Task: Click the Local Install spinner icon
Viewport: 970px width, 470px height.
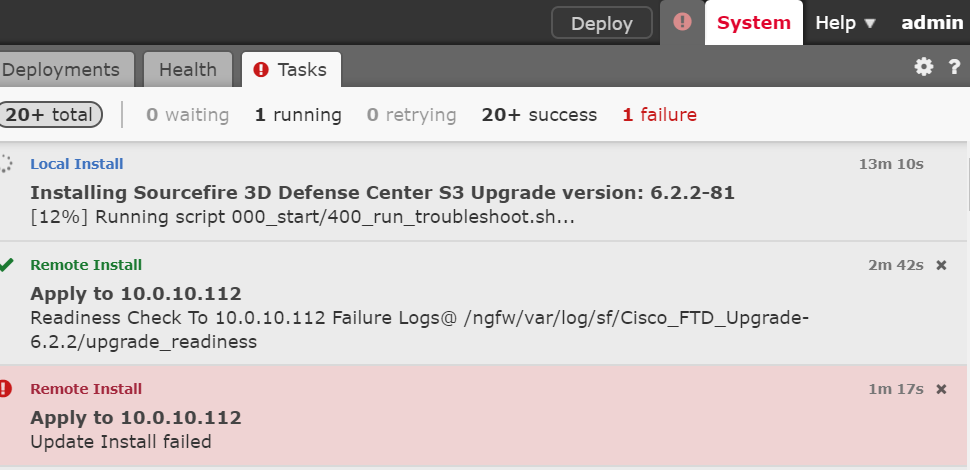Action: (x=5, y=164)
